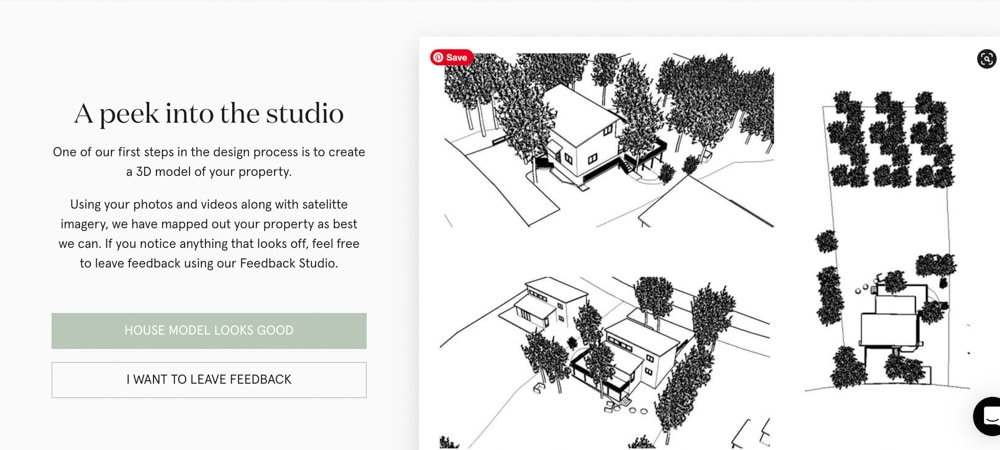This screenshot has width=1000, height=450.
Task: Click the 'A peek into the studio' heading
Action: click(x=209, y=113)
